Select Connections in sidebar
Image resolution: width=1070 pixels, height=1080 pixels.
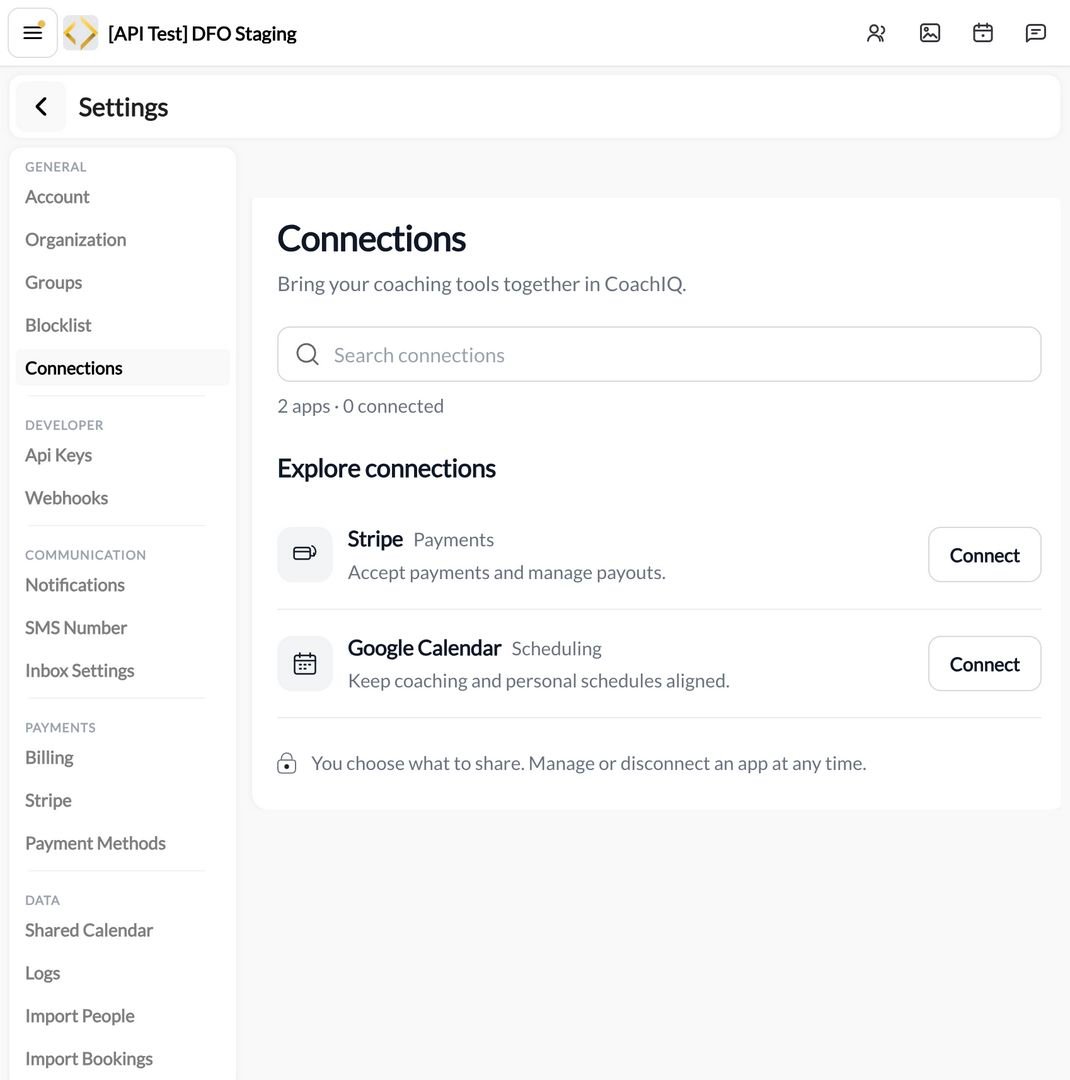[x=123, y=368]
